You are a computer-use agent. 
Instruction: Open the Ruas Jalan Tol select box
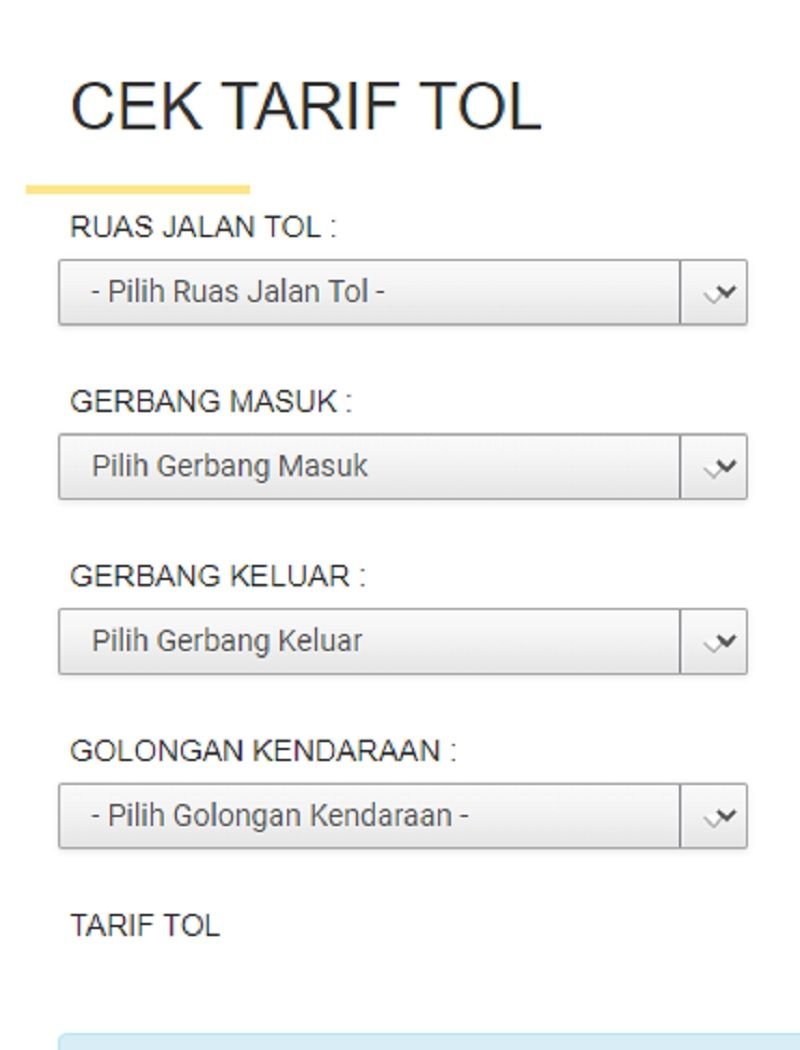point(369,293)
